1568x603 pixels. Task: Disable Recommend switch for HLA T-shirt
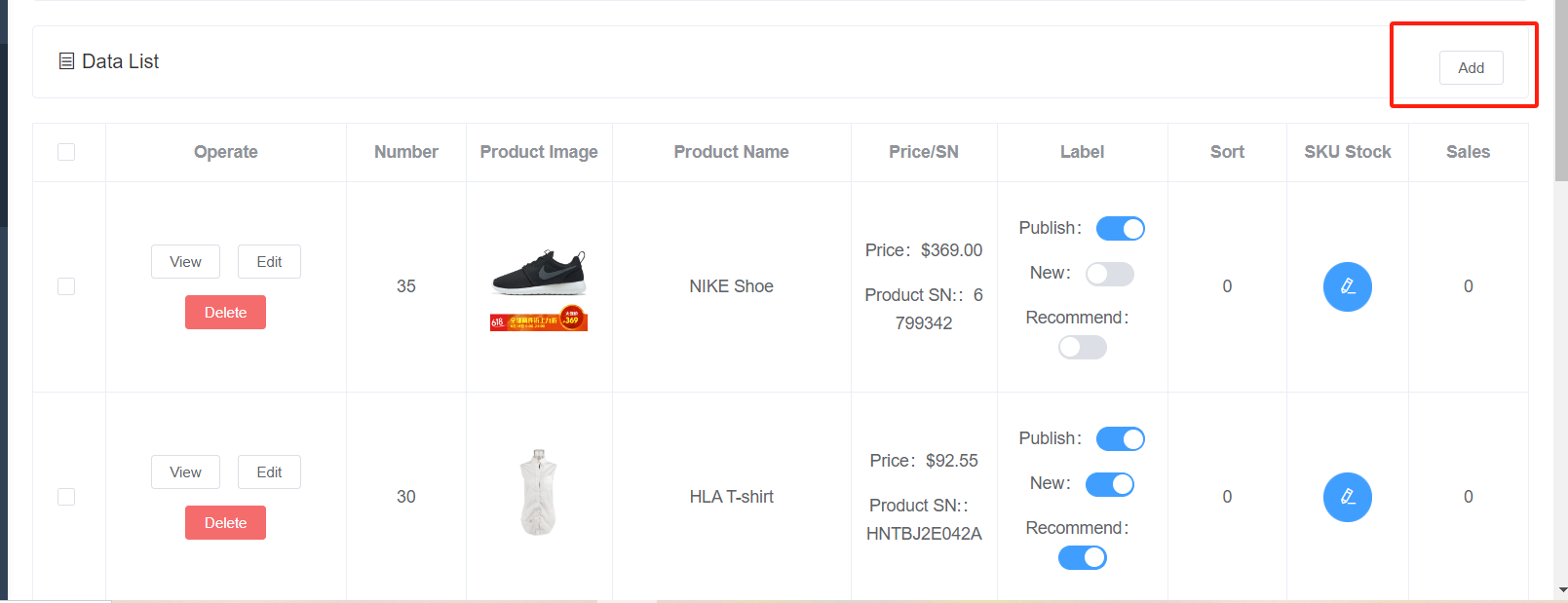coord(1082,557)
